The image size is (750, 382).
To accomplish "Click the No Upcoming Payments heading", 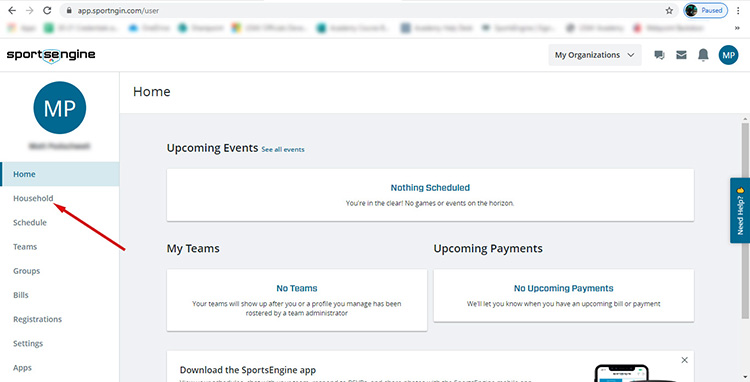I will 563,288.
